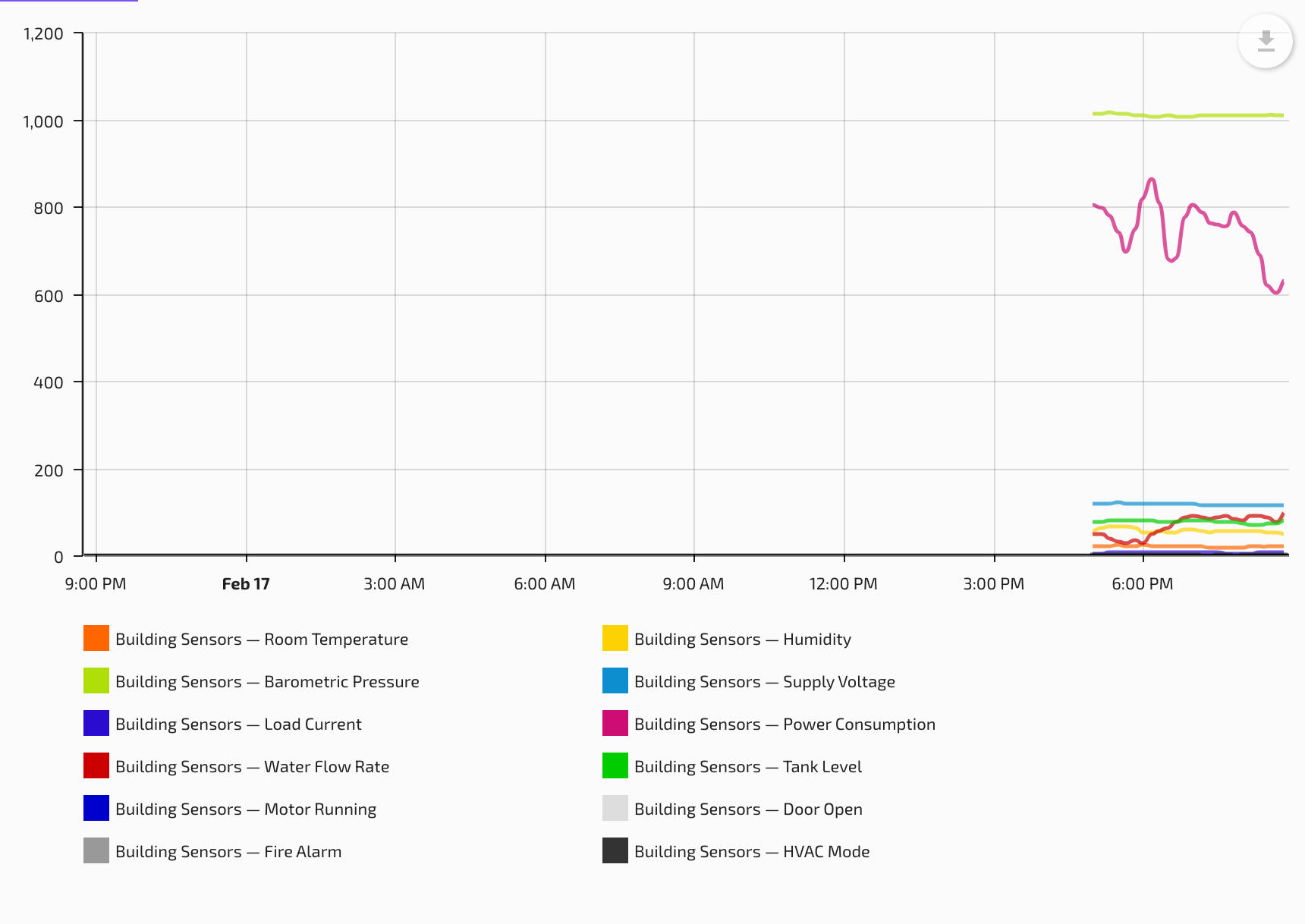Click the chart download icon
The height and width of the screenshot is (924, 1305).
tap(1265, 42)
